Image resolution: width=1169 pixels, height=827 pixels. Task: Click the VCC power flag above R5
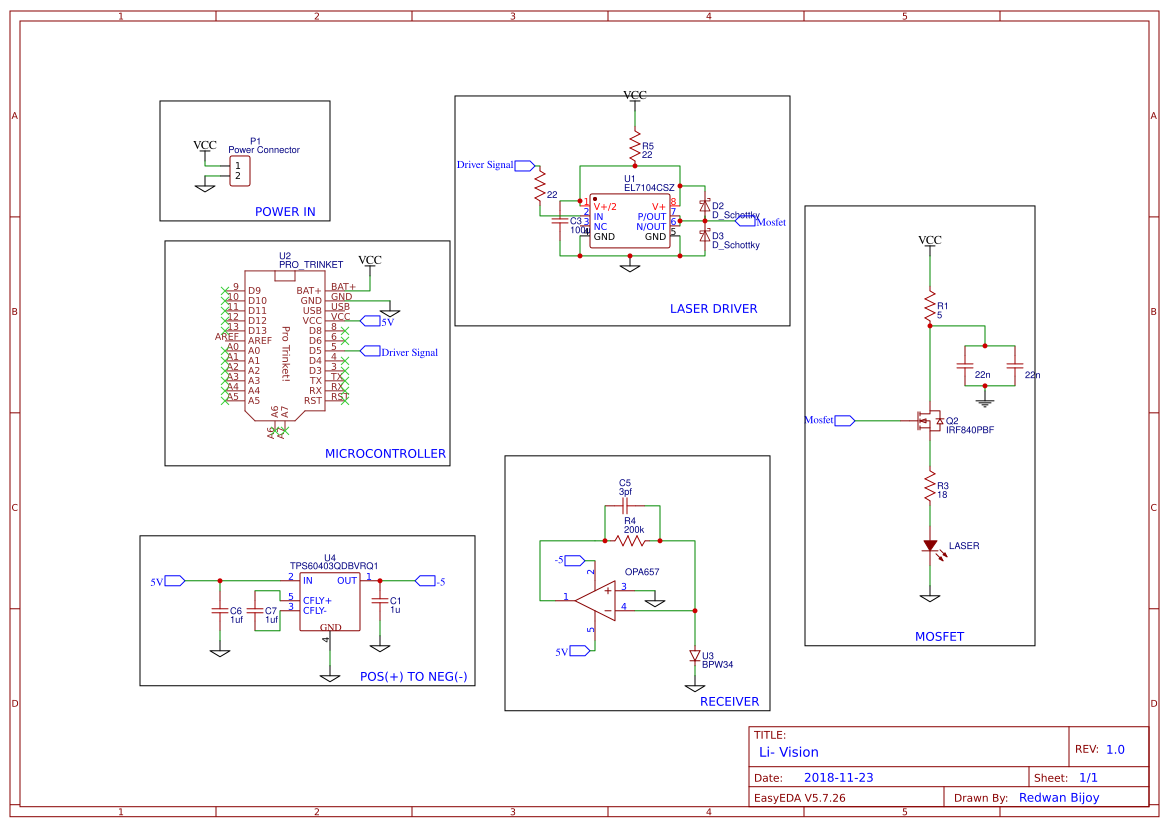[x=635, y=95]
